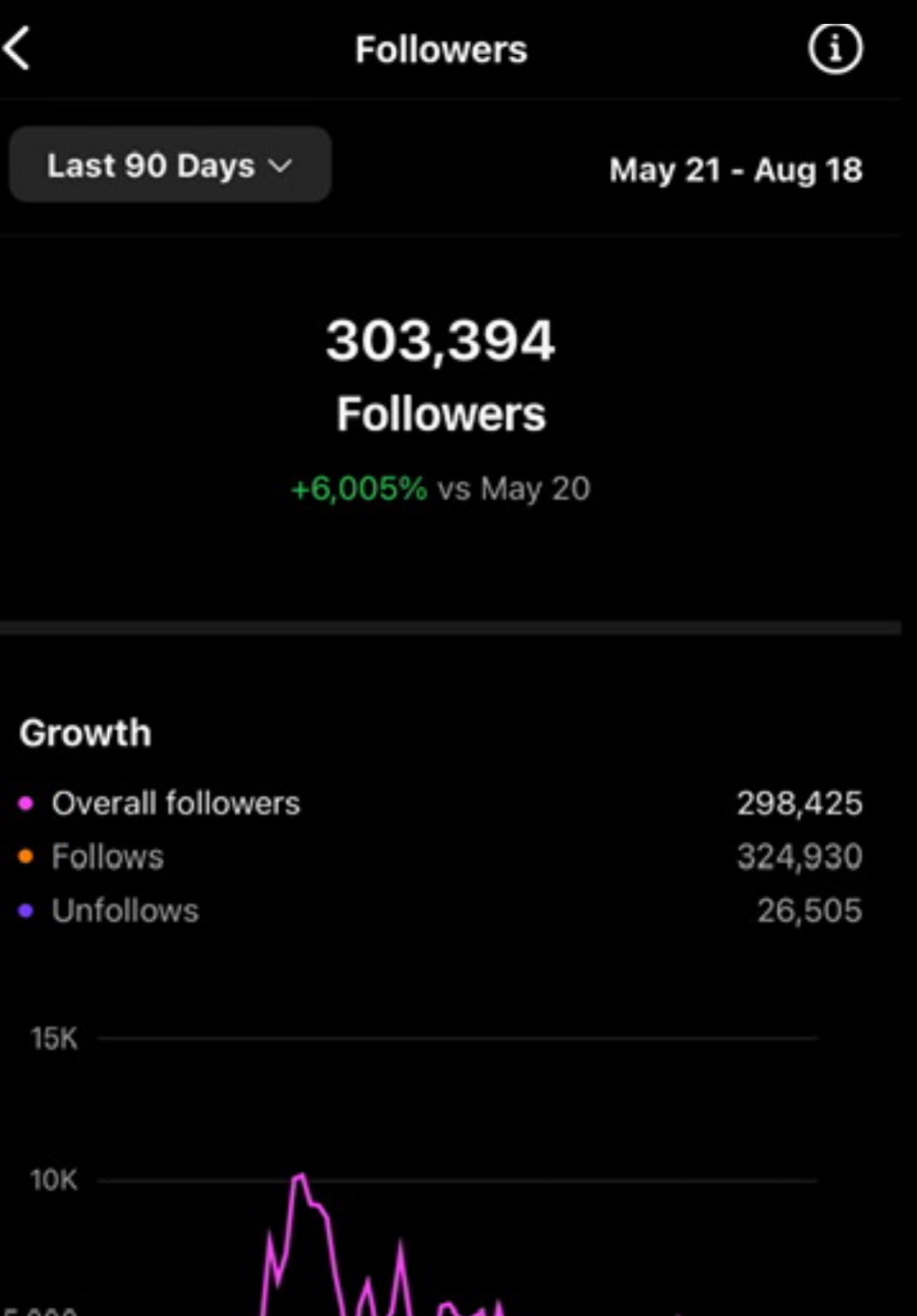The image size is (917, 1316).
Task: Tap the +6,005% growth percentage
Action: (359, 488)
